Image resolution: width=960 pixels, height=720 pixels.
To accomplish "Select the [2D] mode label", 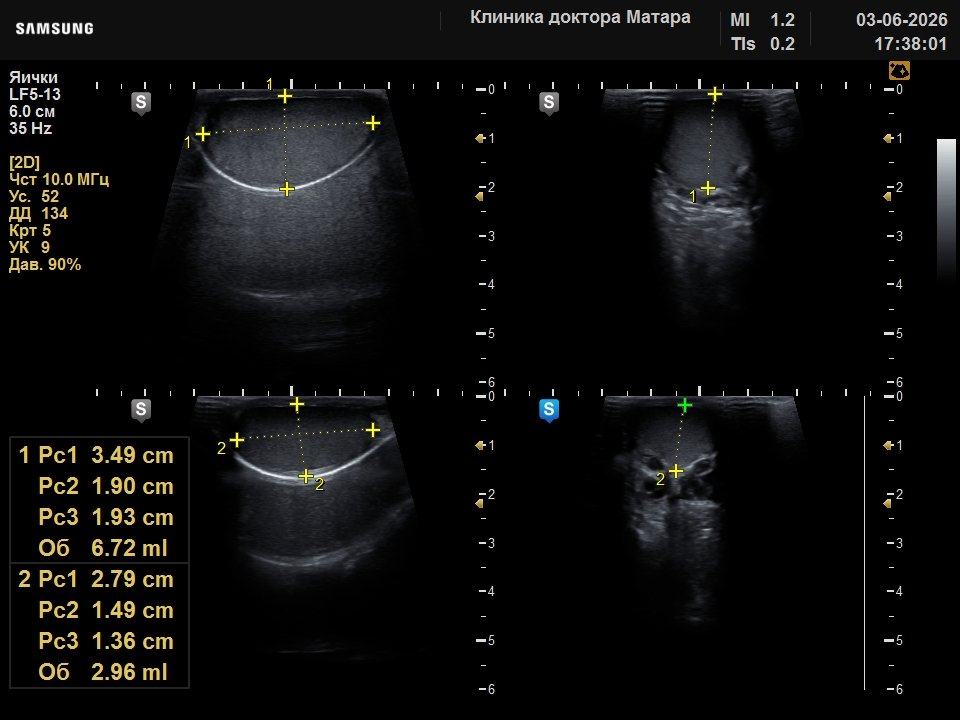I will tap(24, 162).
